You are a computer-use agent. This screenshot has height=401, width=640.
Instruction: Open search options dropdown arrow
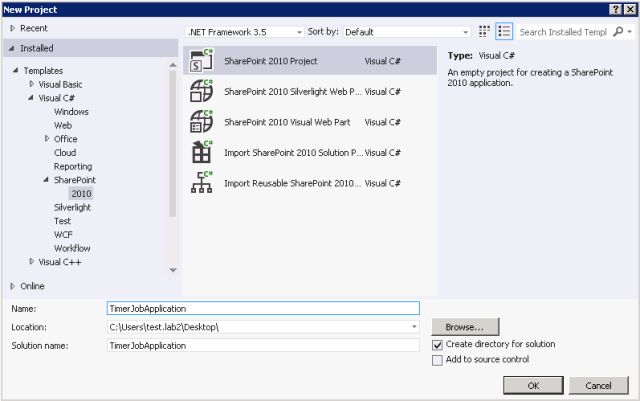[630, 31]
